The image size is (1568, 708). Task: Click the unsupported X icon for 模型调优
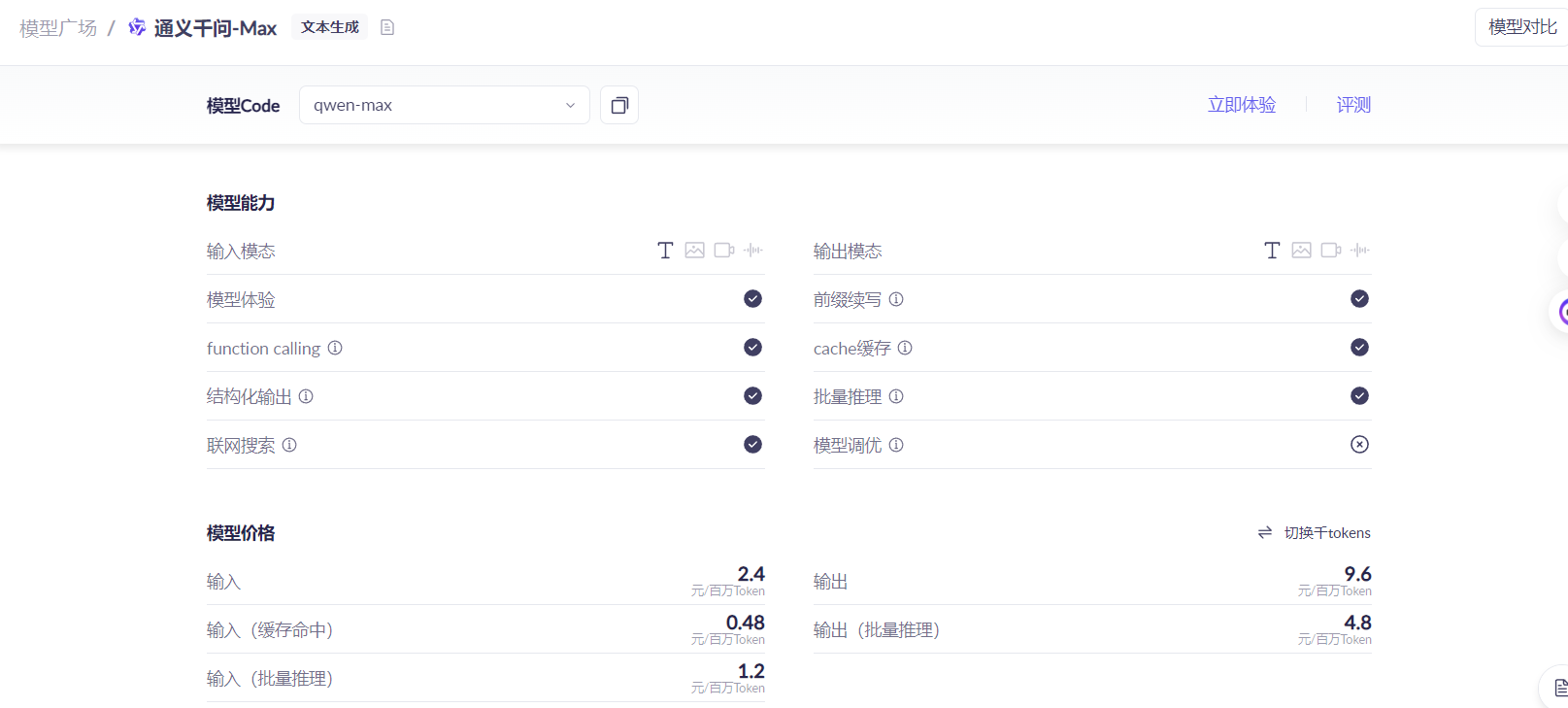[x=1359, y=445]
